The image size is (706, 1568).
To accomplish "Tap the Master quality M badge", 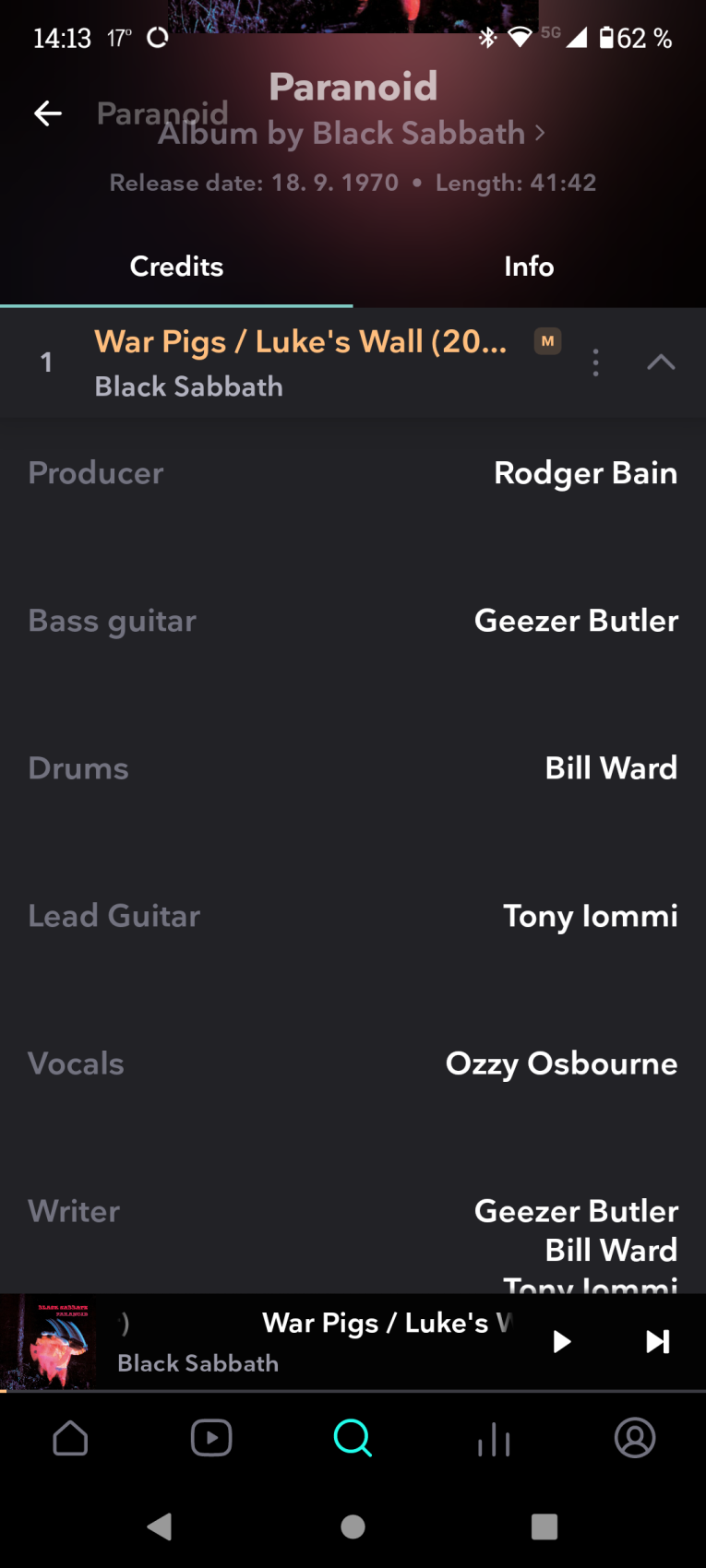I will 547,341.
